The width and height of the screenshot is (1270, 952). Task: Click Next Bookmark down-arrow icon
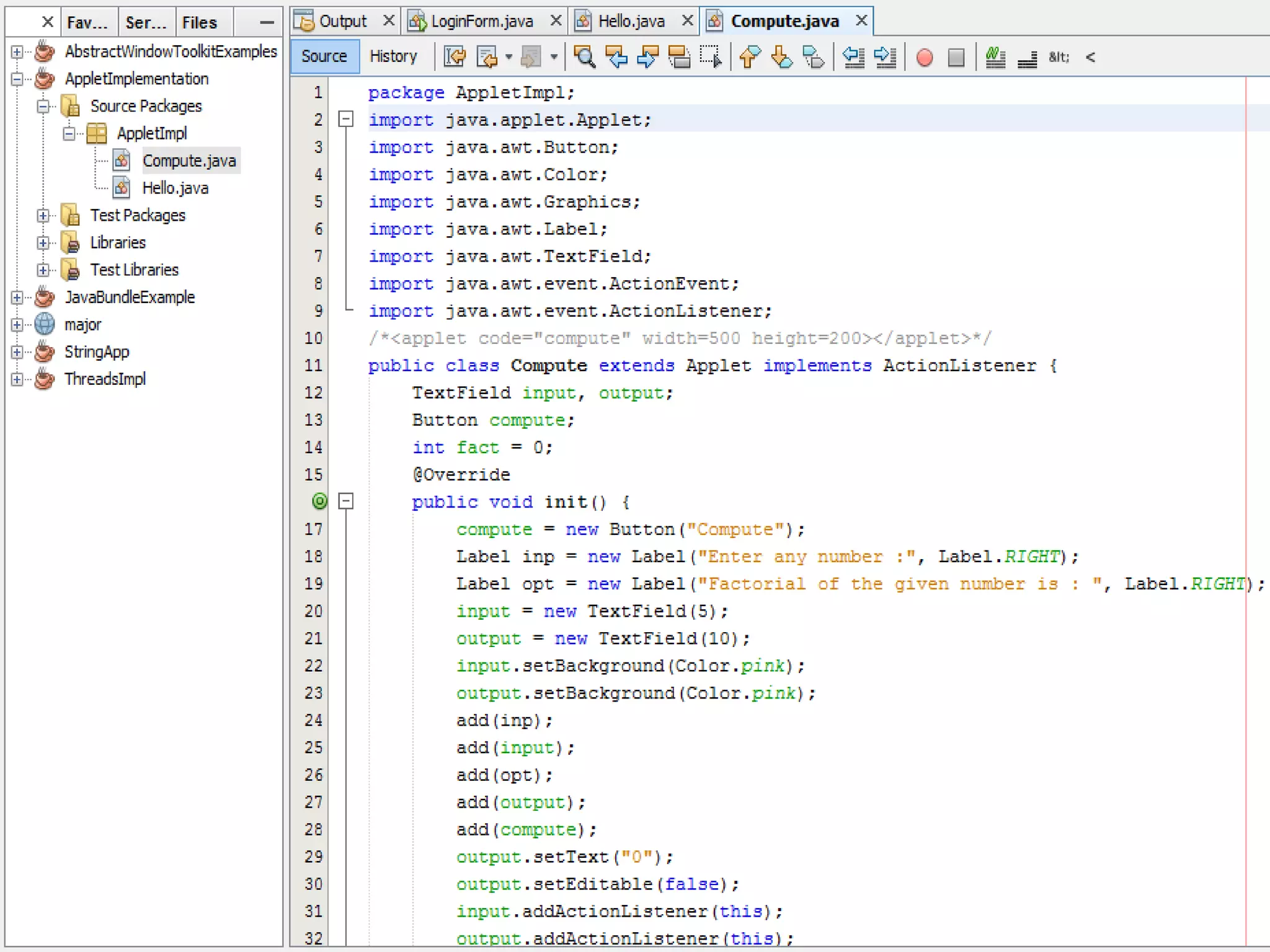click(781, 57)
